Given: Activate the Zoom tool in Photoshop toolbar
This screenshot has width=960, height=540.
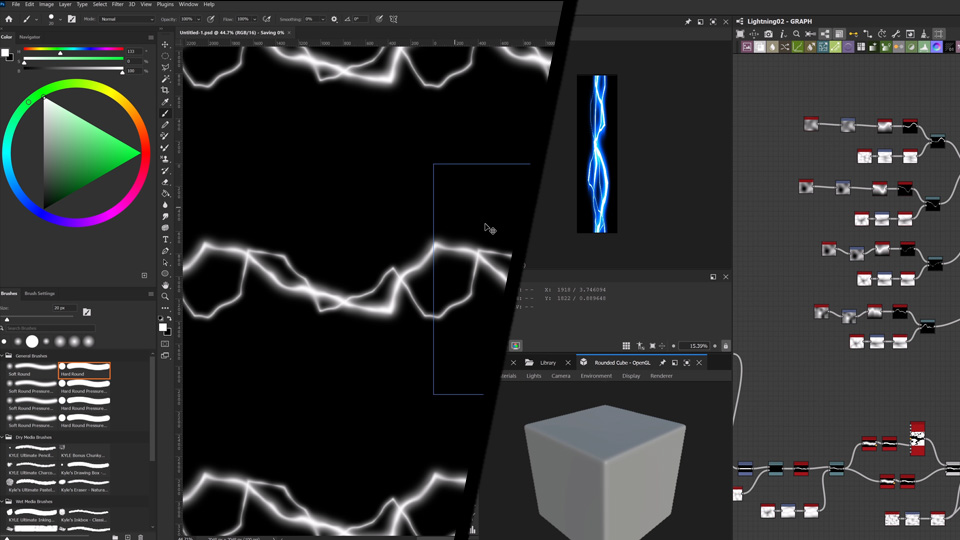Looking at the screenshot, I should 166,296.
